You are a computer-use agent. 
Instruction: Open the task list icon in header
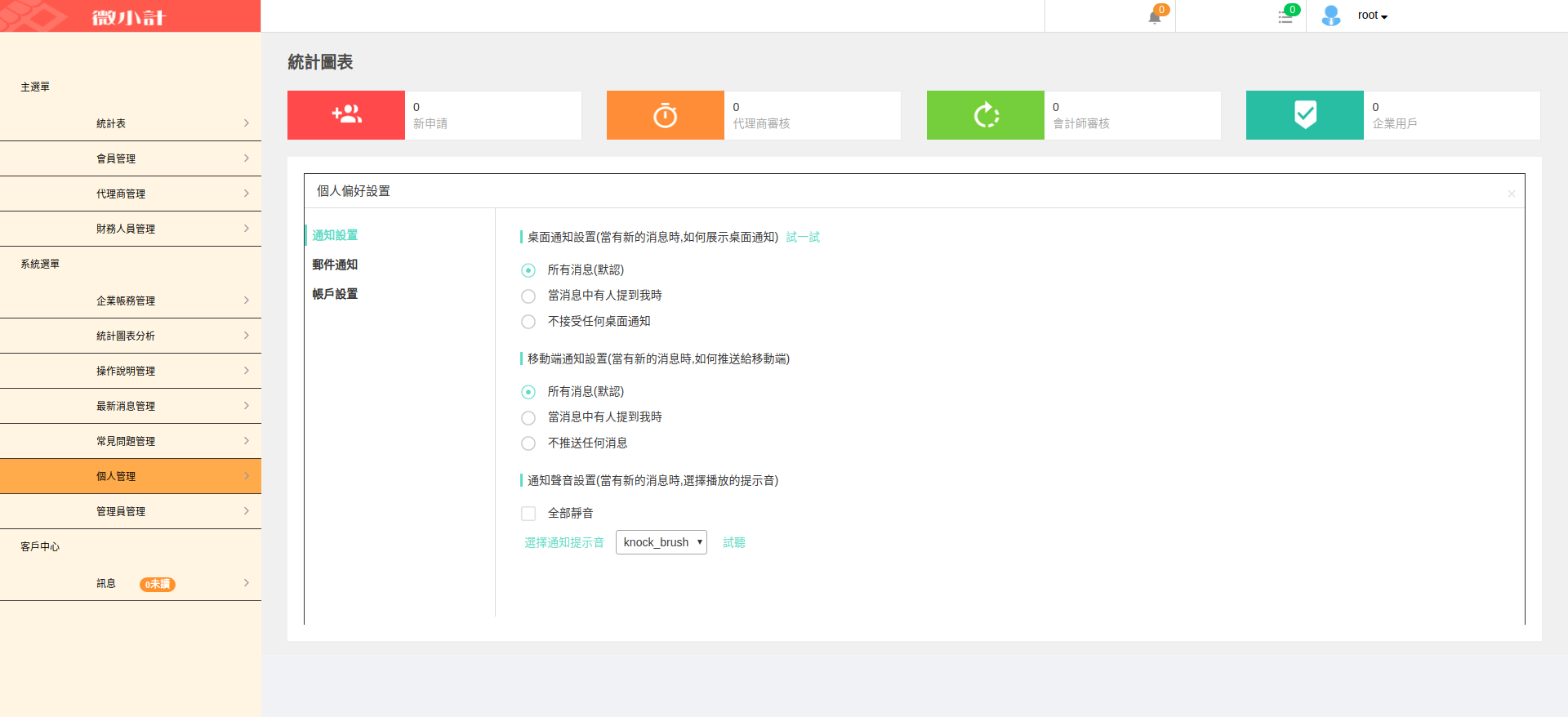[1285, 17]
